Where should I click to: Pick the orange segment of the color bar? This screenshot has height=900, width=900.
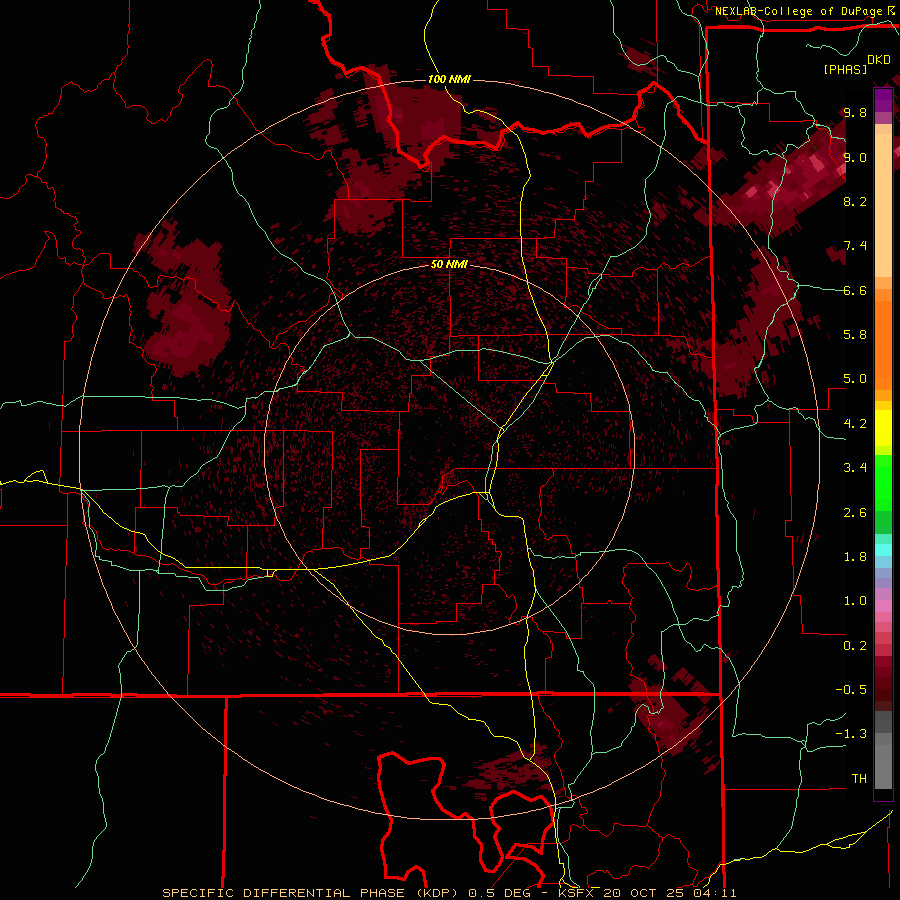(x=883, y=344)
